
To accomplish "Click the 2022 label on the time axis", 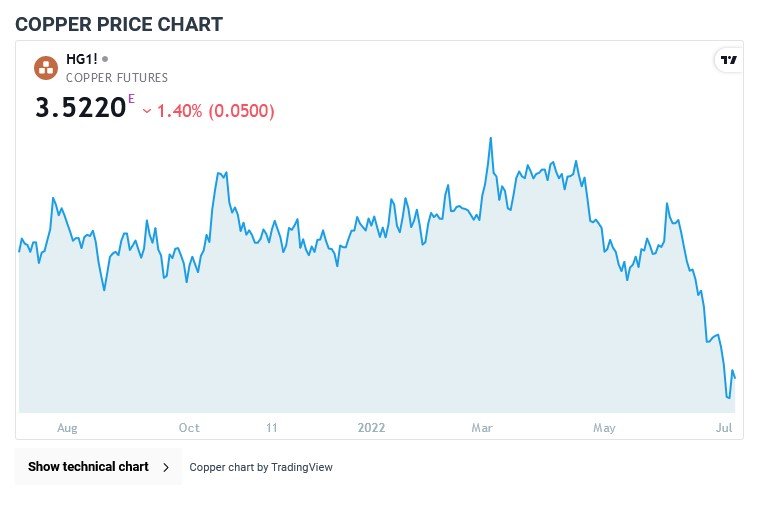I will pyautogui.click(x=371, y=428).
